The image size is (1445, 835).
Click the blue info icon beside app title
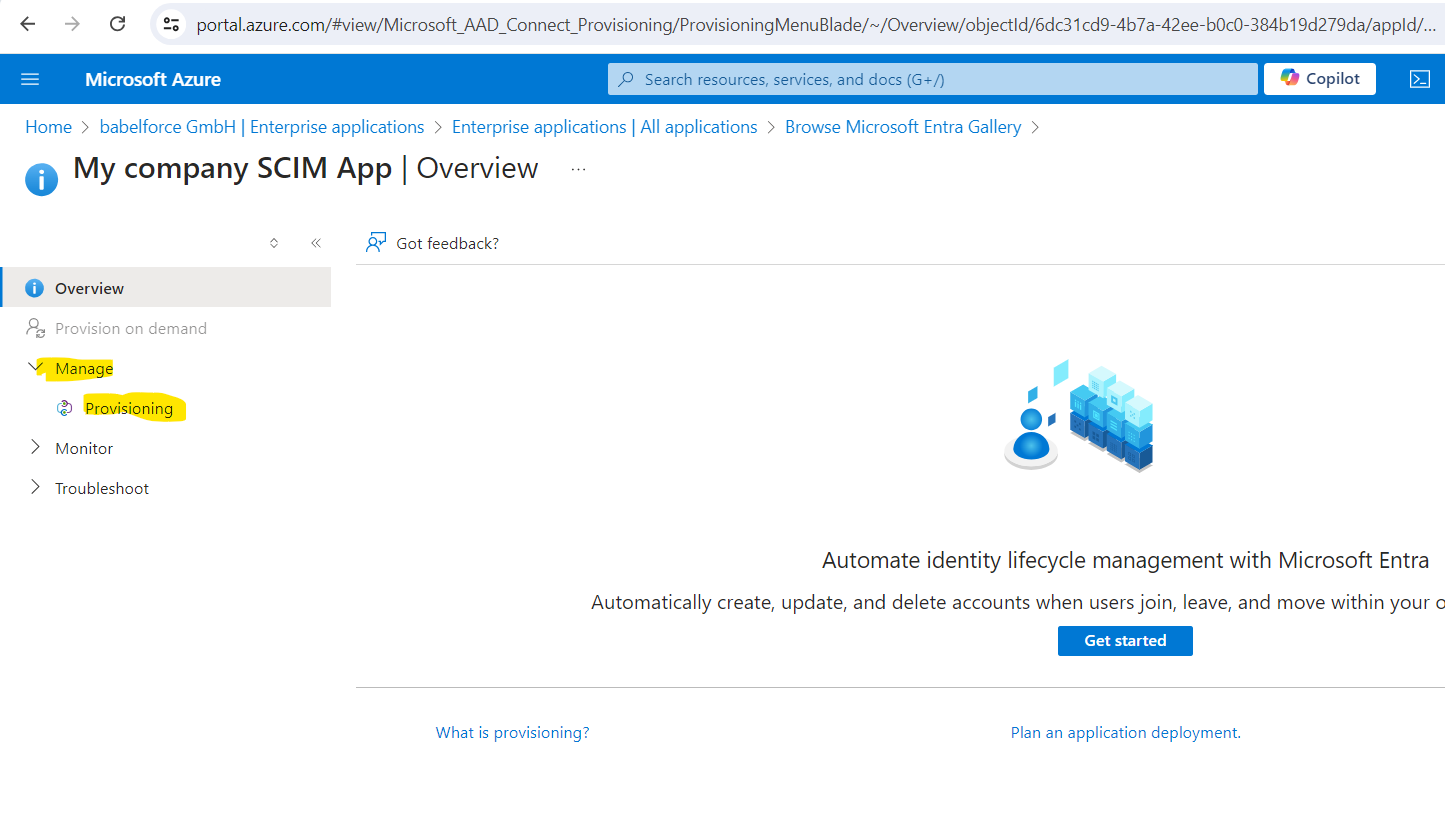pyautogui.click(x=41, y=180)
